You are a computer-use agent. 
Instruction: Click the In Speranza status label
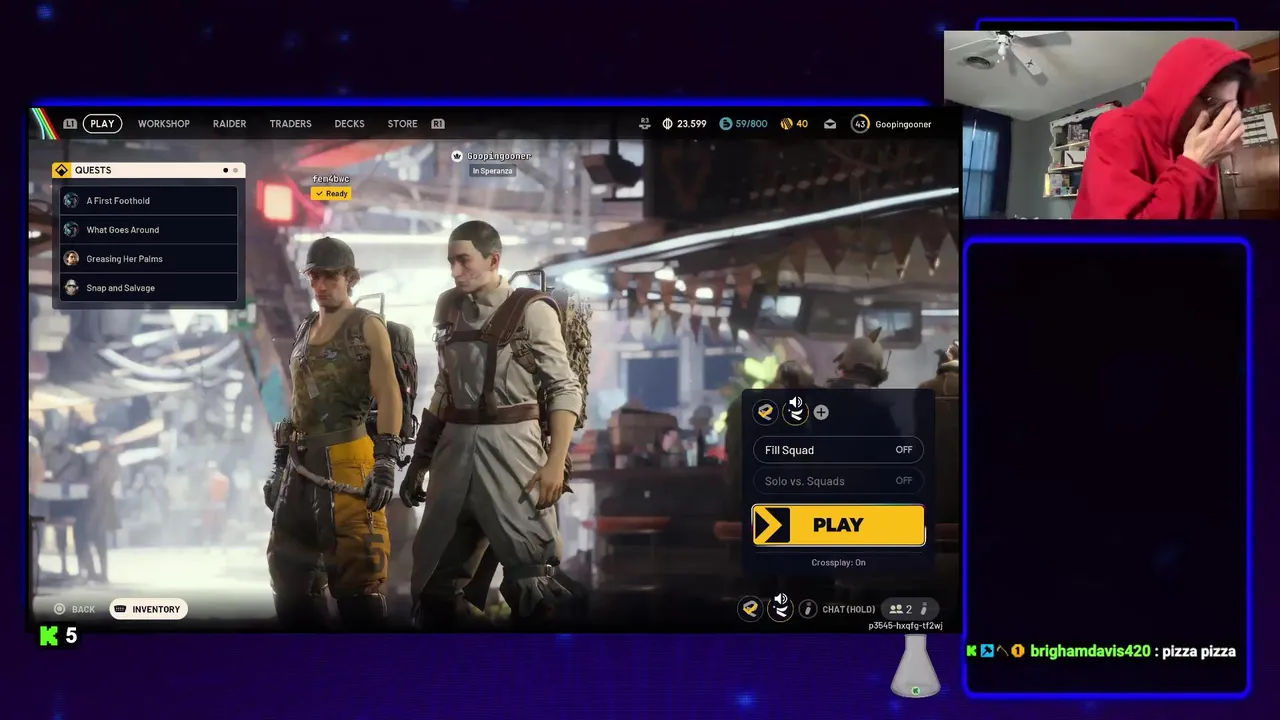point(494,171)
